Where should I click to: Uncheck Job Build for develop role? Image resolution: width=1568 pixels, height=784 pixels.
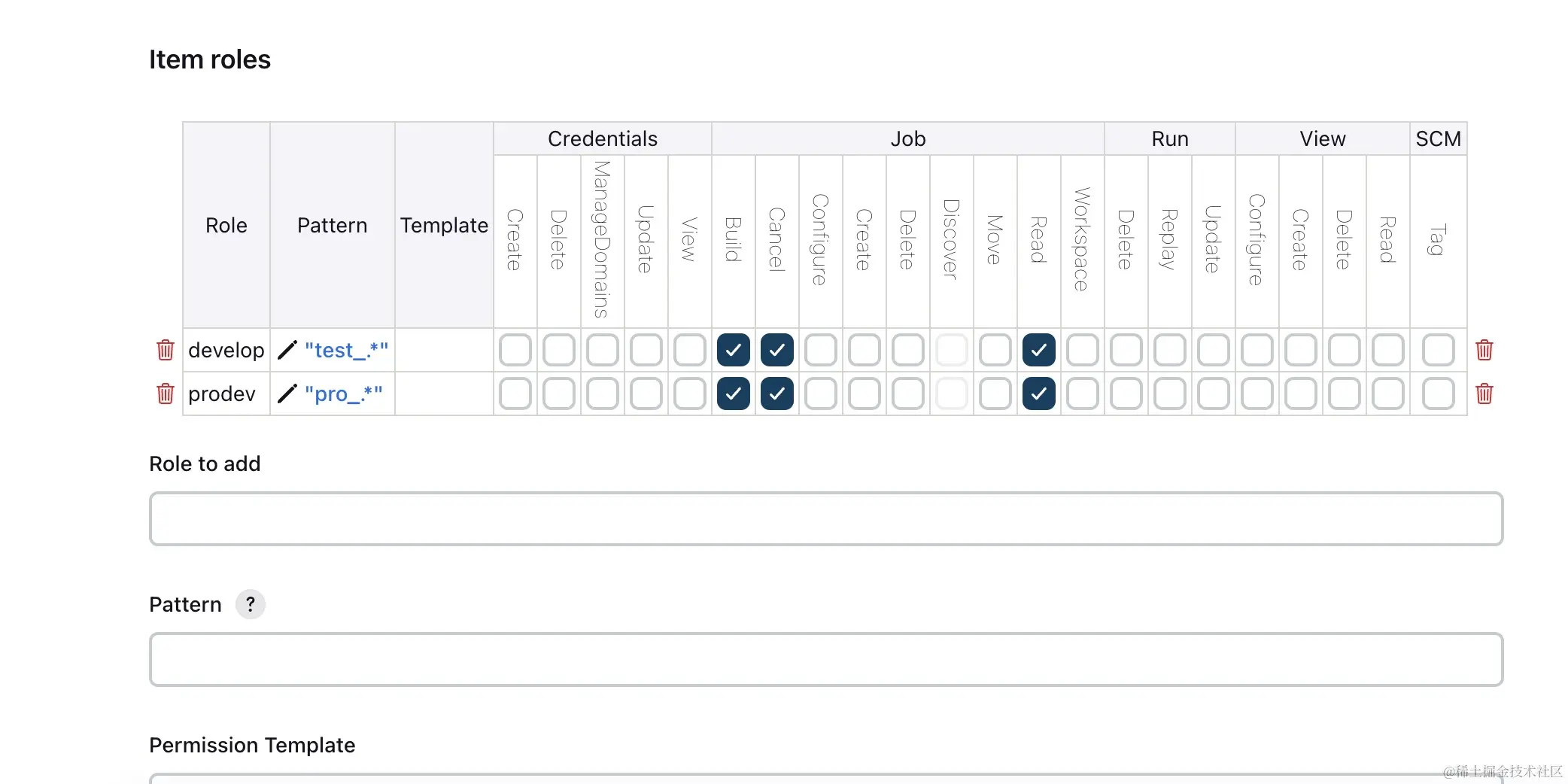tap(733, 350)
